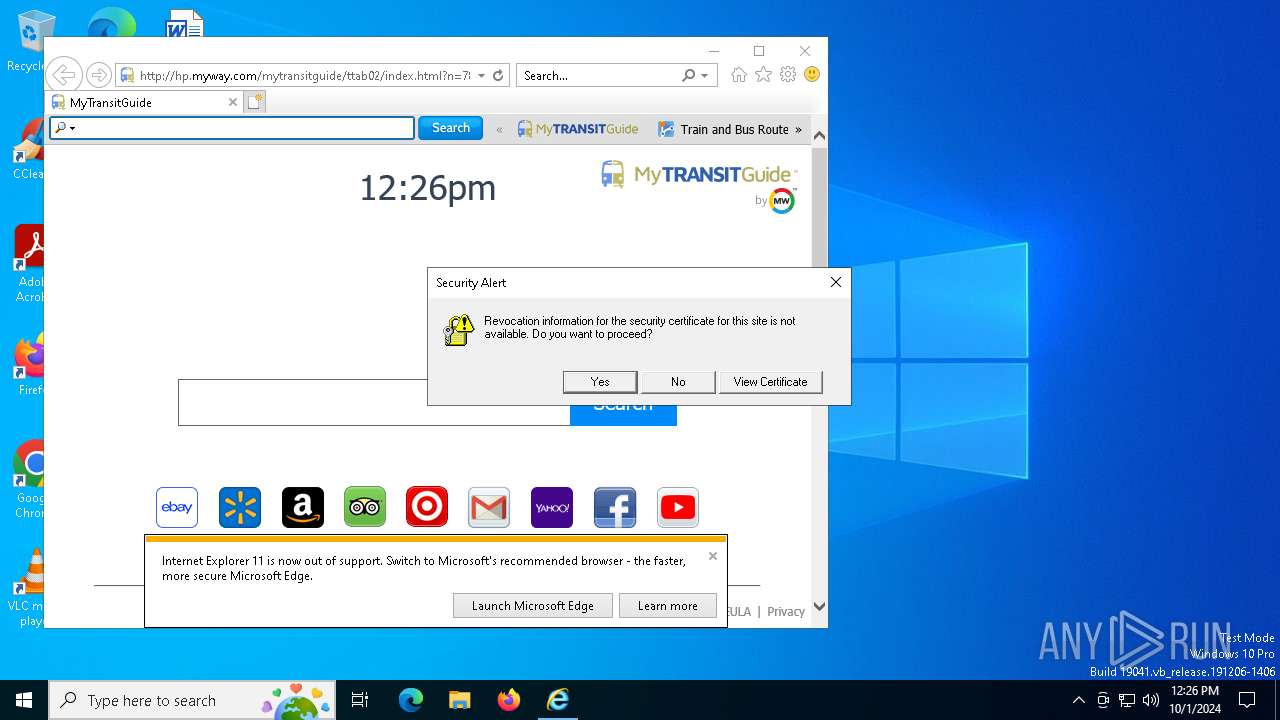The width and height of the screenshot is (1280, 720).
Task: Open the Train and Bus Route toolbar item
Action: (x=724, y=129)
